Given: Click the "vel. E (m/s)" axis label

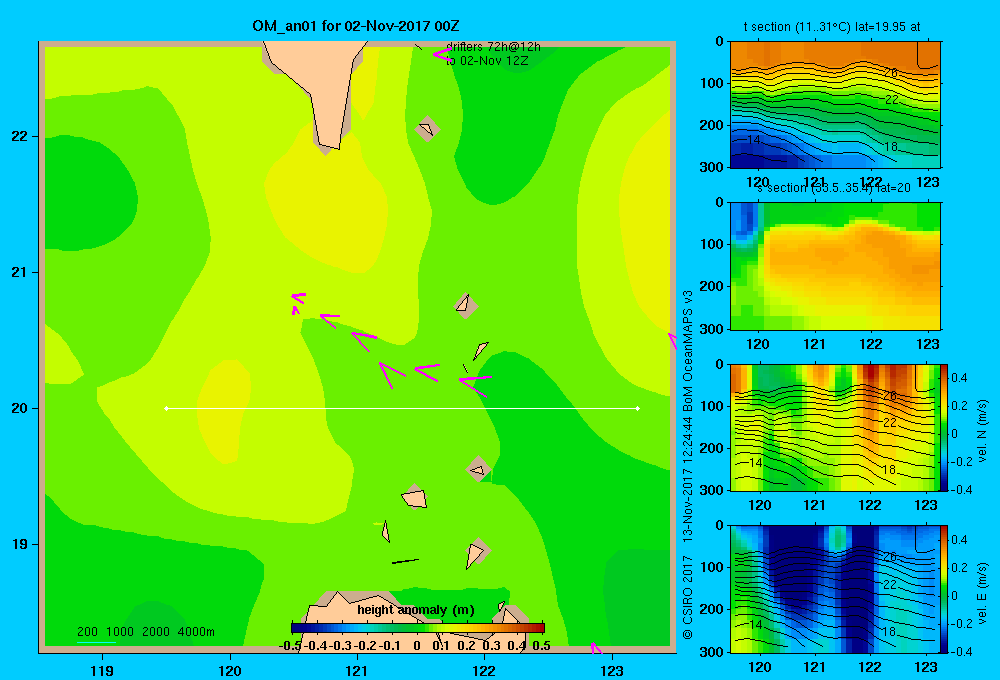Looking at the screenshot, I should point(983,592).
